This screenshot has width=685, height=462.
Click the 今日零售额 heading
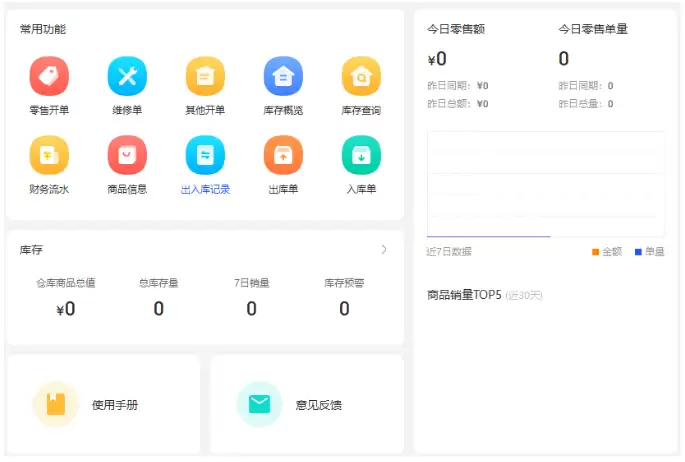[456, 29]
